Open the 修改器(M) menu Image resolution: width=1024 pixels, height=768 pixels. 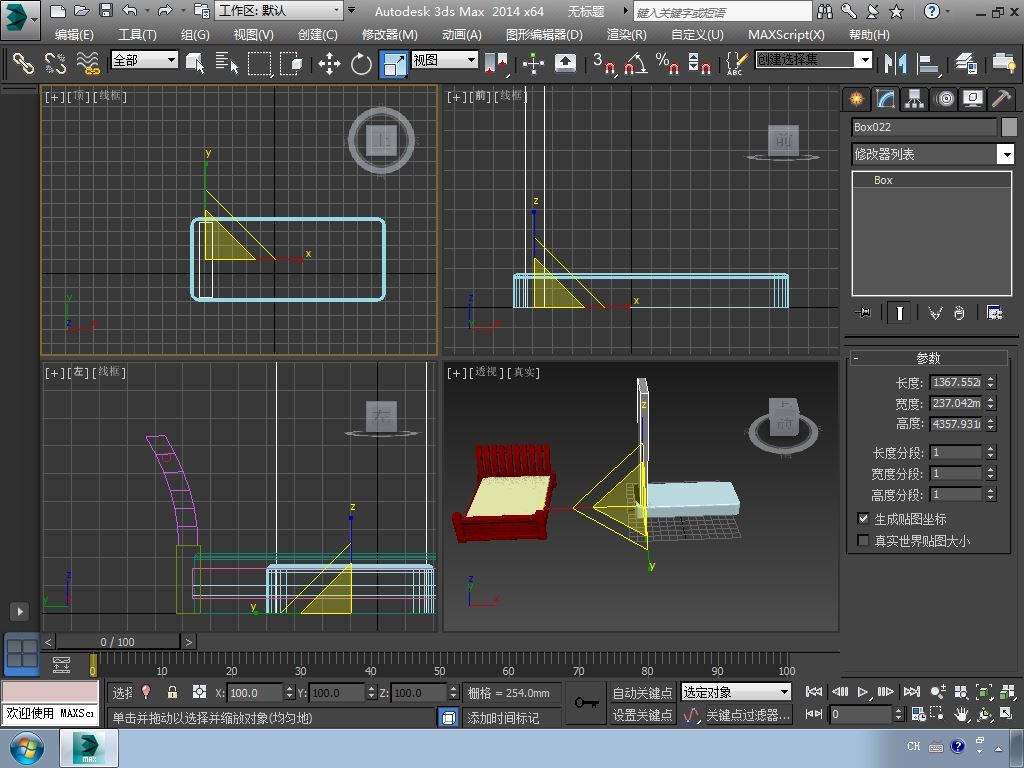pos(389,34)
